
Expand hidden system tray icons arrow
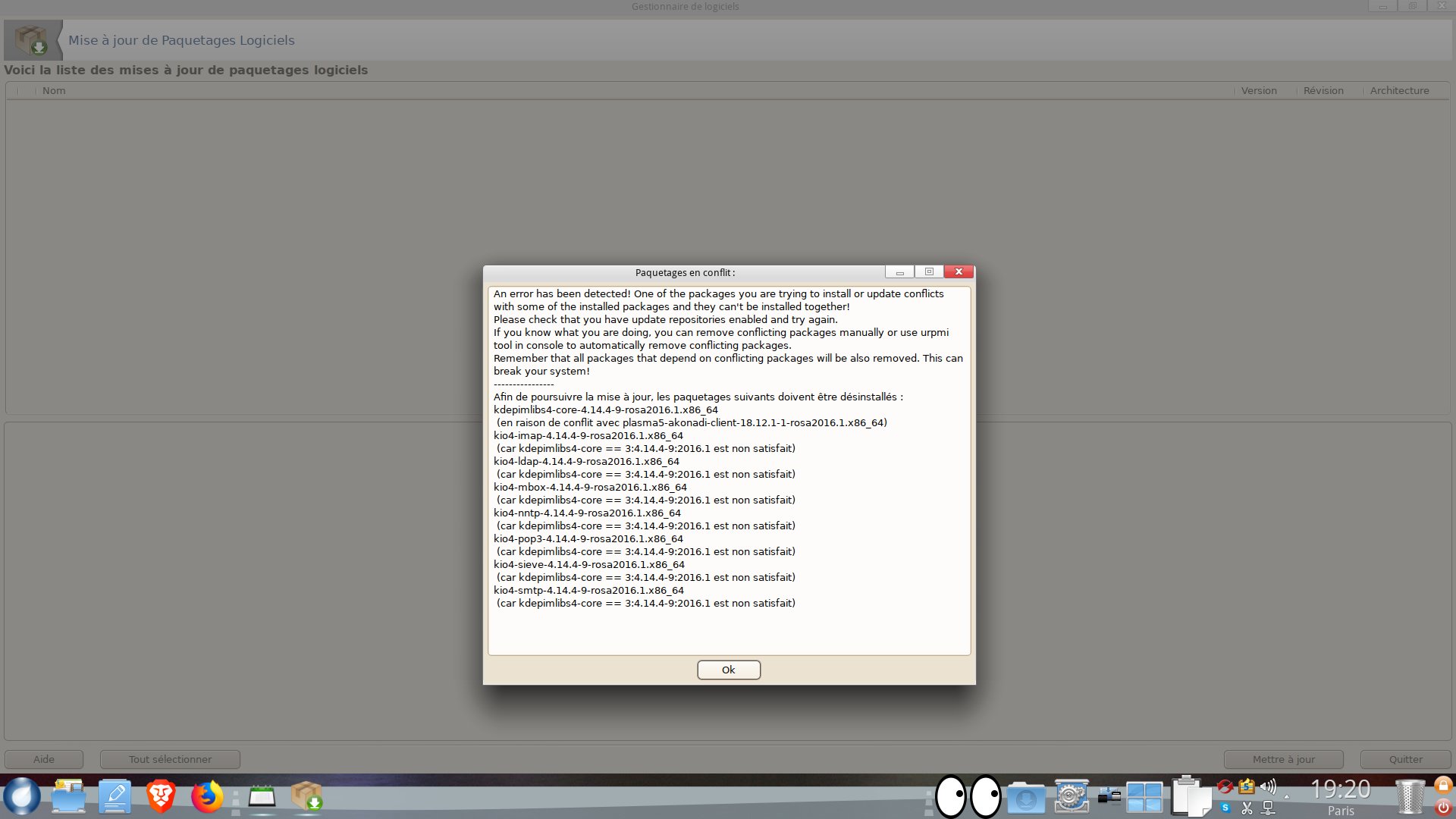[1287, 796]
